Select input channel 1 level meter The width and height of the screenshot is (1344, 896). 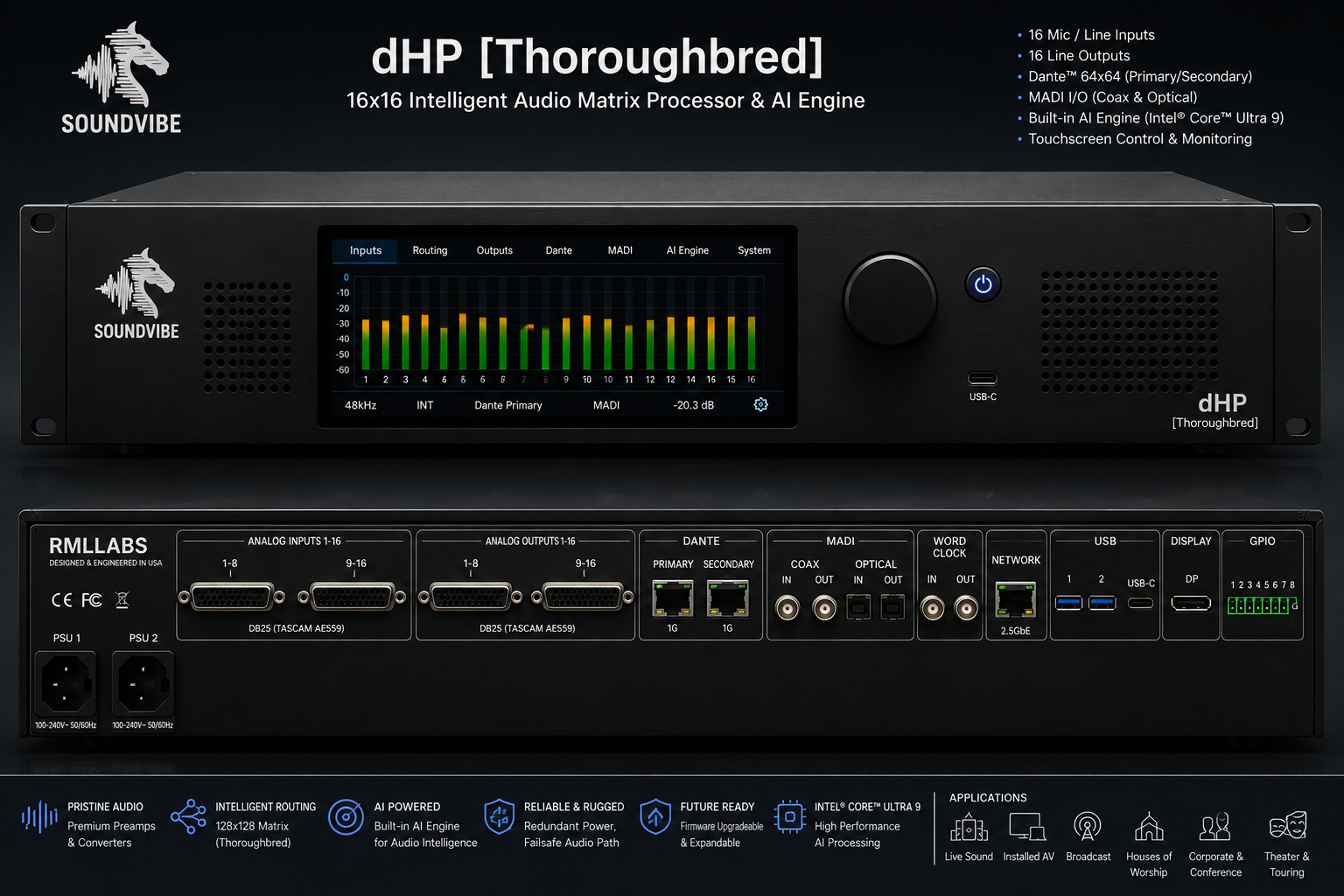(366, 344)
